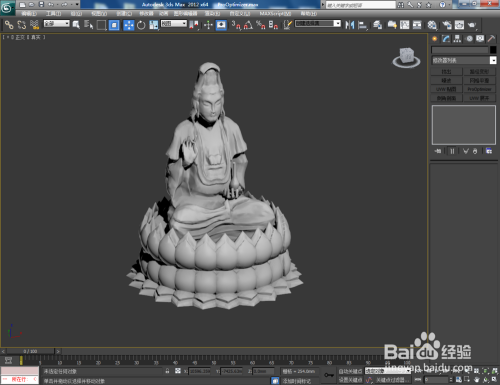This screenshot has height=385, width=500.
Task: Activate the Select Object tool
Action: tap(76, 25)
